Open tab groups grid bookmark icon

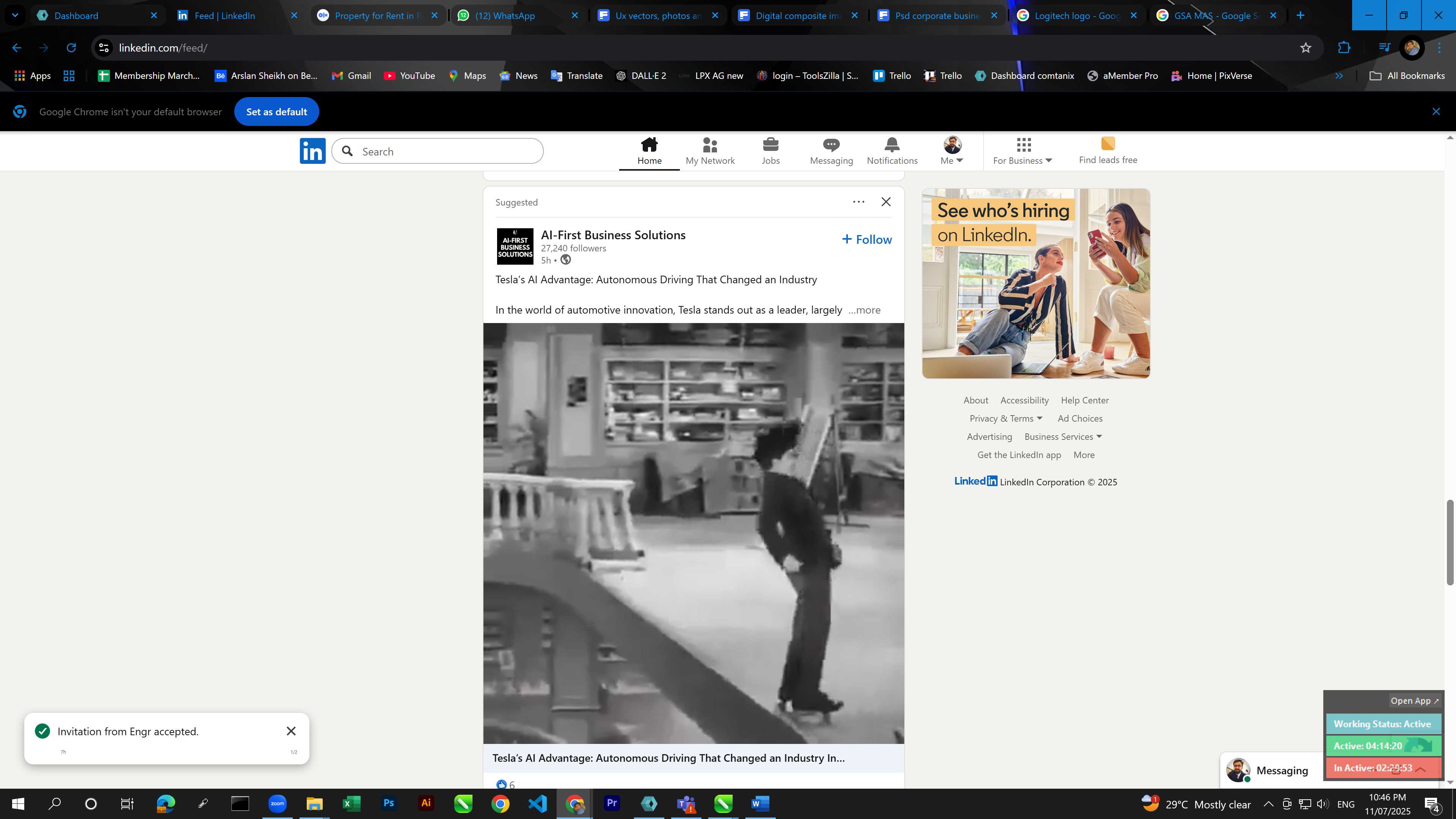point(69,76)
